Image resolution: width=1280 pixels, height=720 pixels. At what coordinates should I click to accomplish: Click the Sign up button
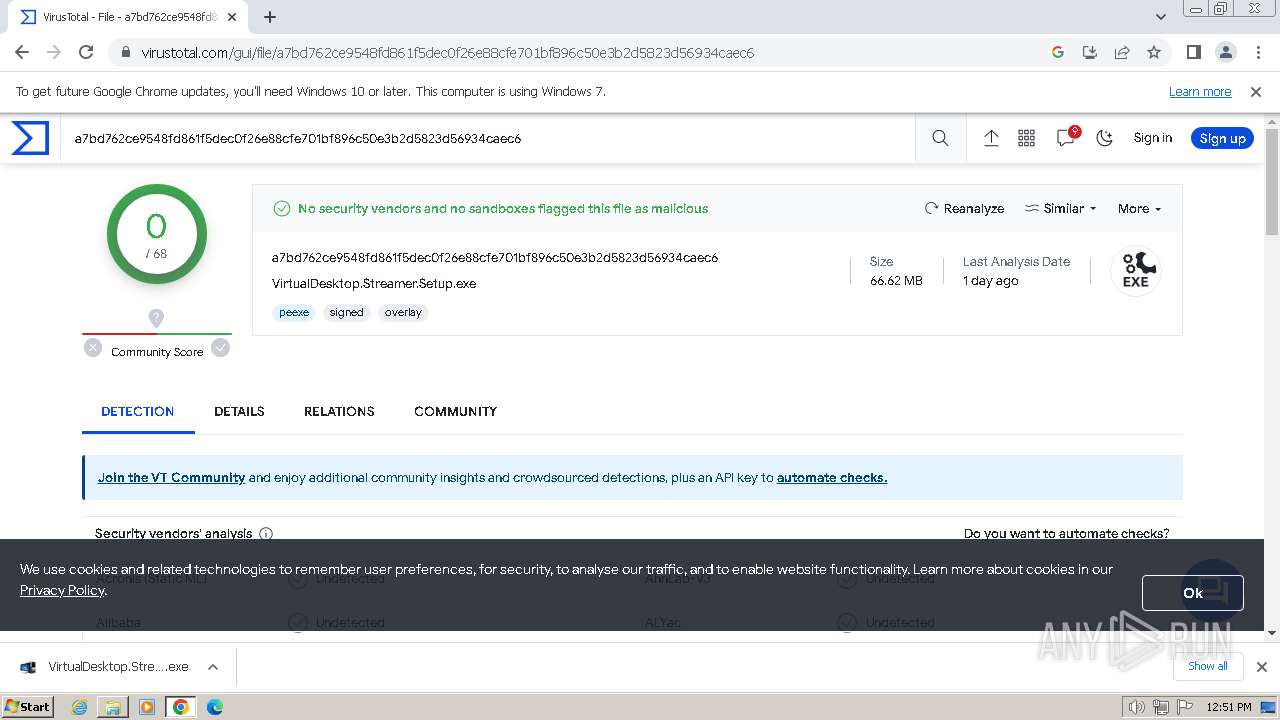[x=1222, y=138]
